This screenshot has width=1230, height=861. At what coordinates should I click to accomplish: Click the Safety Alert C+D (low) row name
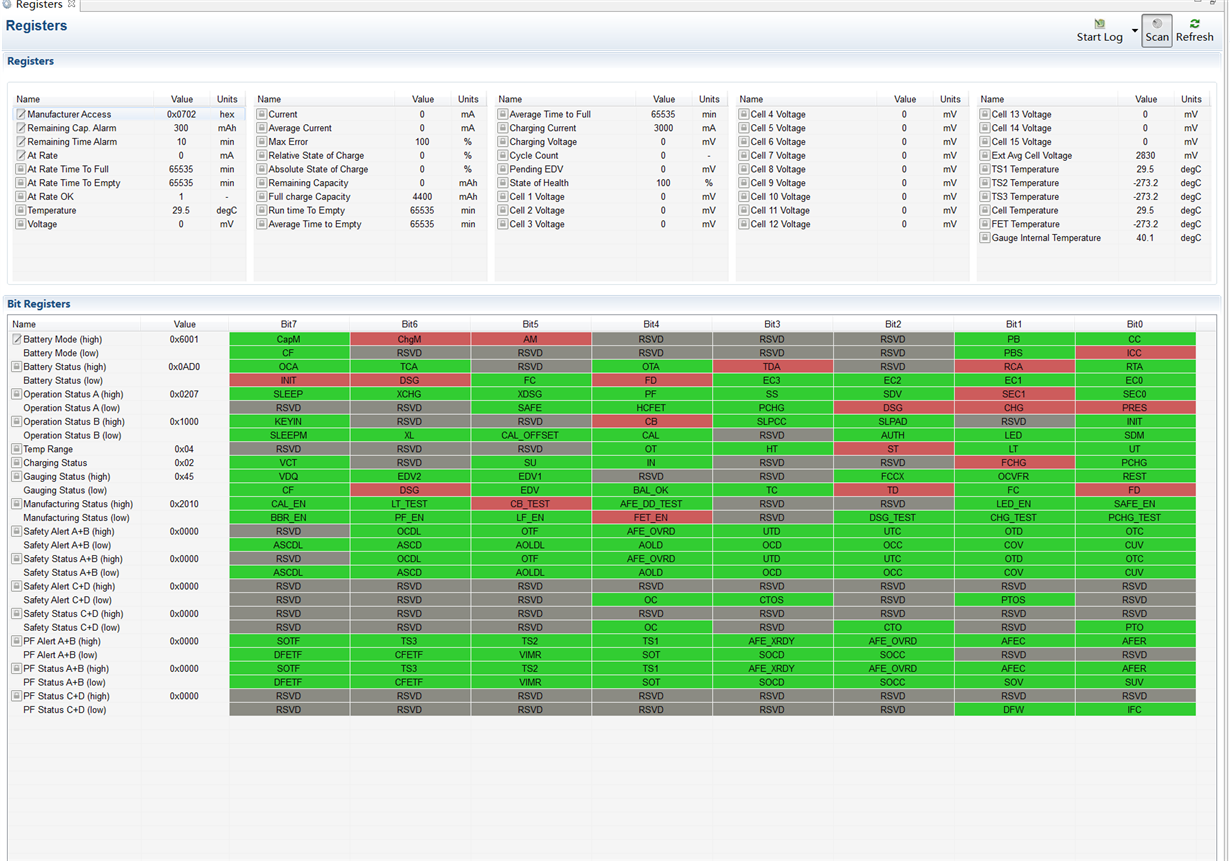(x=68, y=600)
